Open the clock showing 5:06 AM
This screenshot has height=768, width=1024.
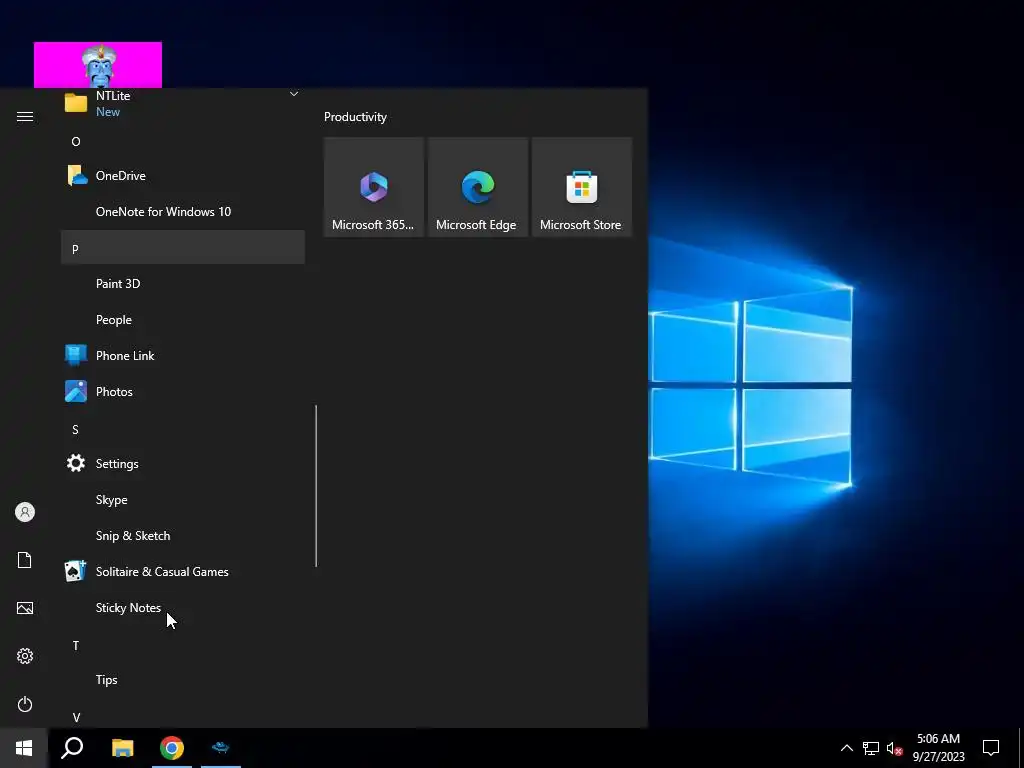(x=938, y=748)
